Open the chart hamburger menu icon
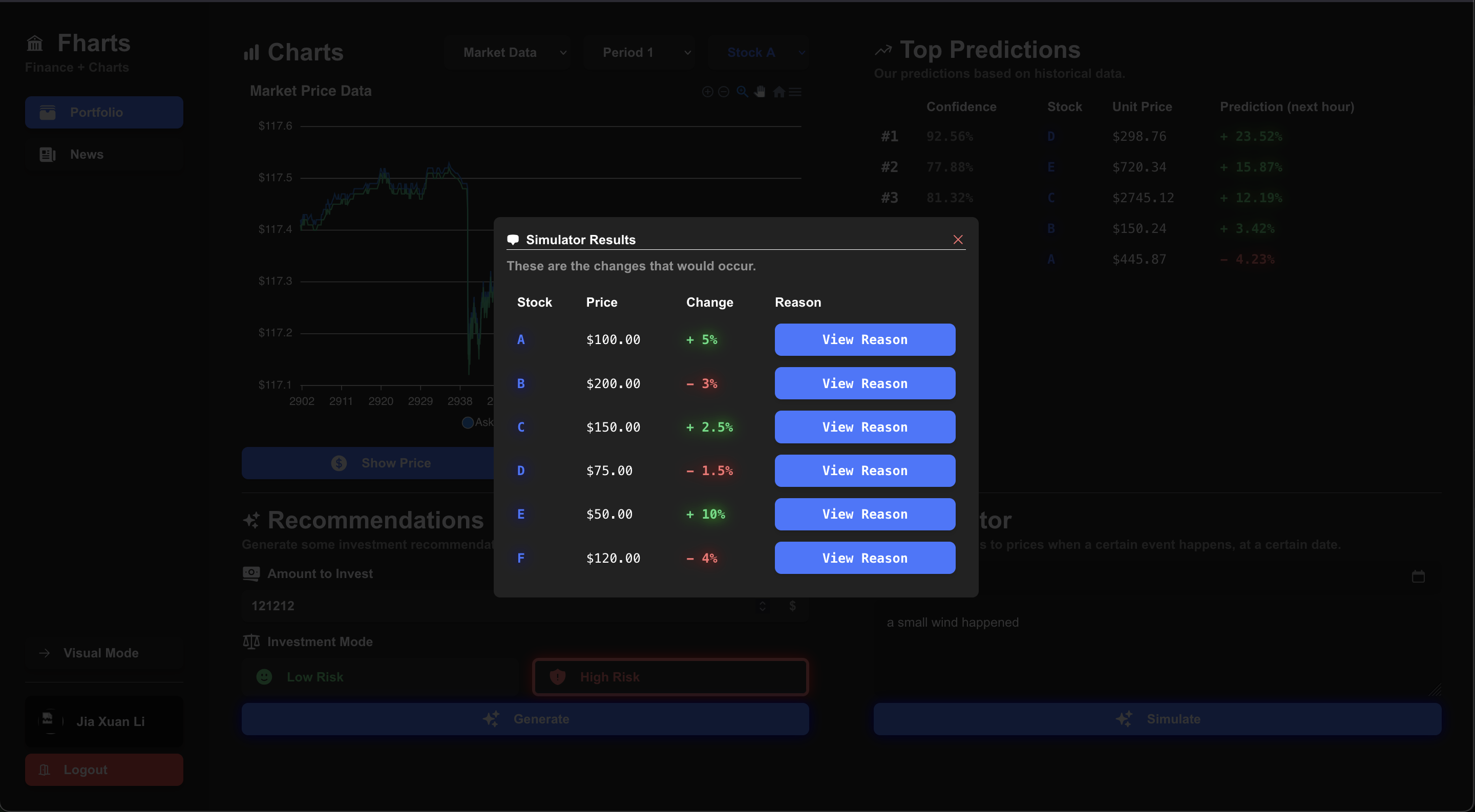 coord(795,92)
